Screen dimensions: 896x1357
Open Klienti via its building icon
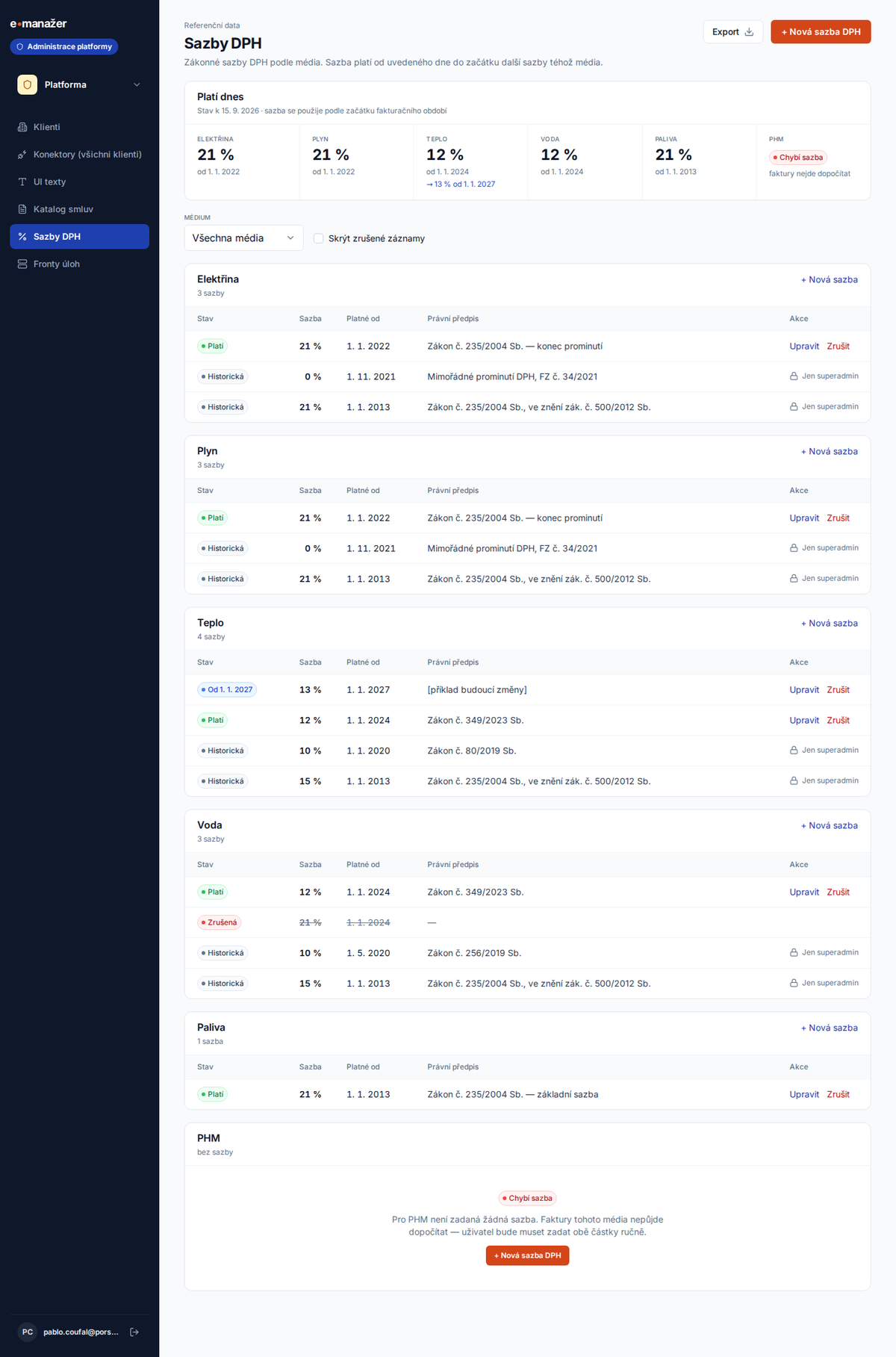click(22, 127)
